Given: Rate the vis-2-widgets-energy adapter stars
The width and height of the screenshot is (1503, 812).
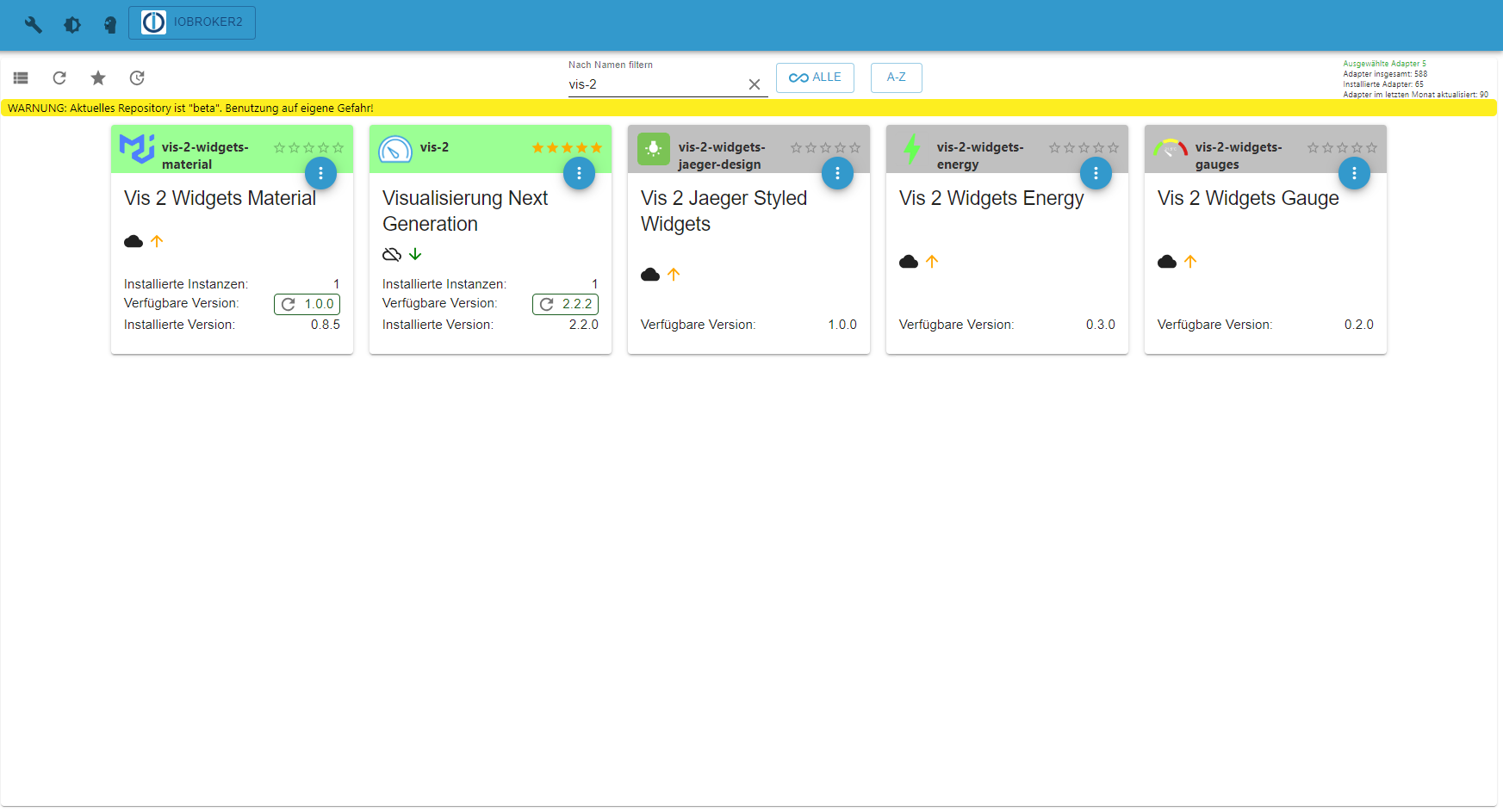Looking at the screenshot, I should point(1084,148).
